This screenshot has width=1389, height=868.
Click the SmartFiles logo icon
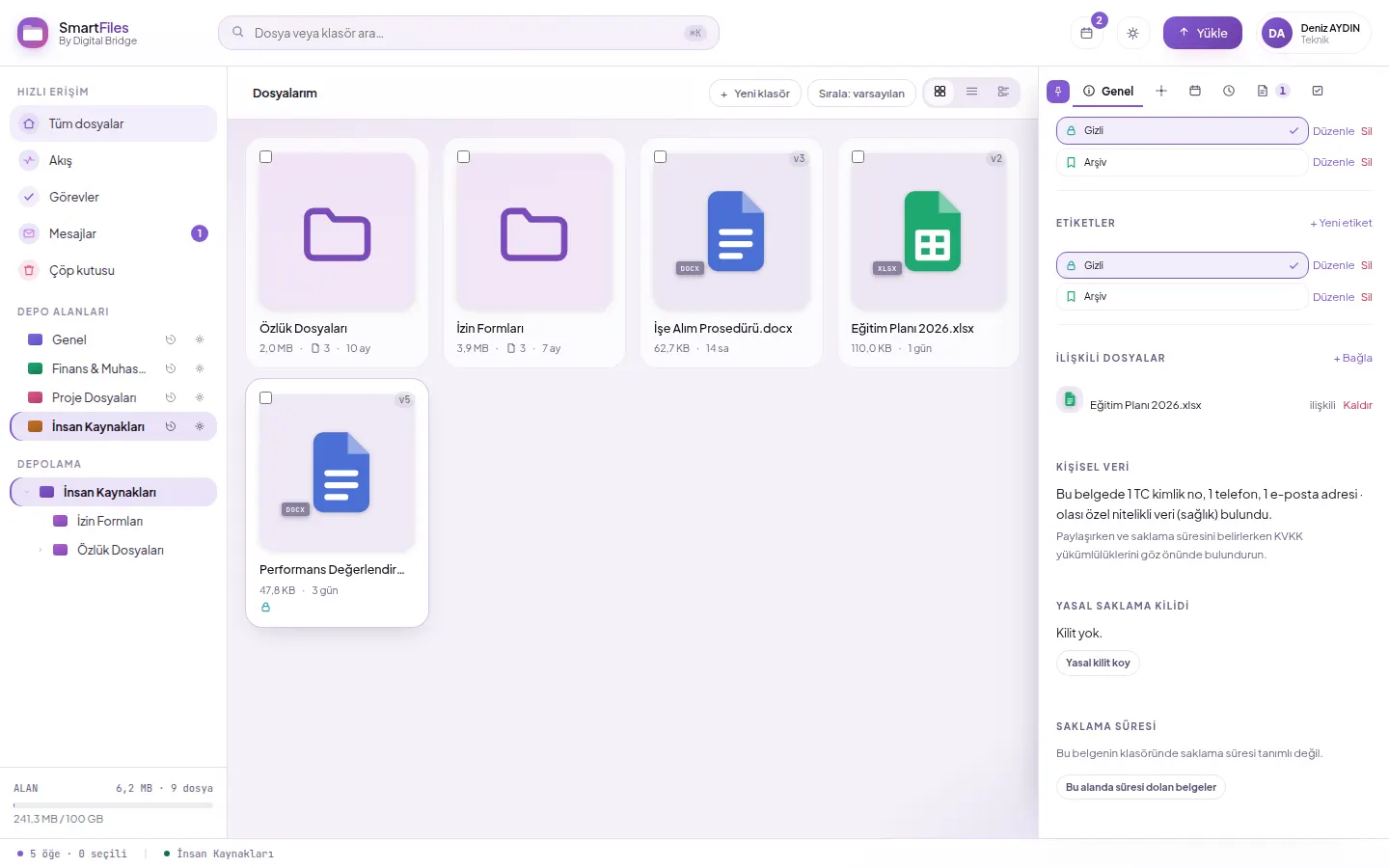33,33
